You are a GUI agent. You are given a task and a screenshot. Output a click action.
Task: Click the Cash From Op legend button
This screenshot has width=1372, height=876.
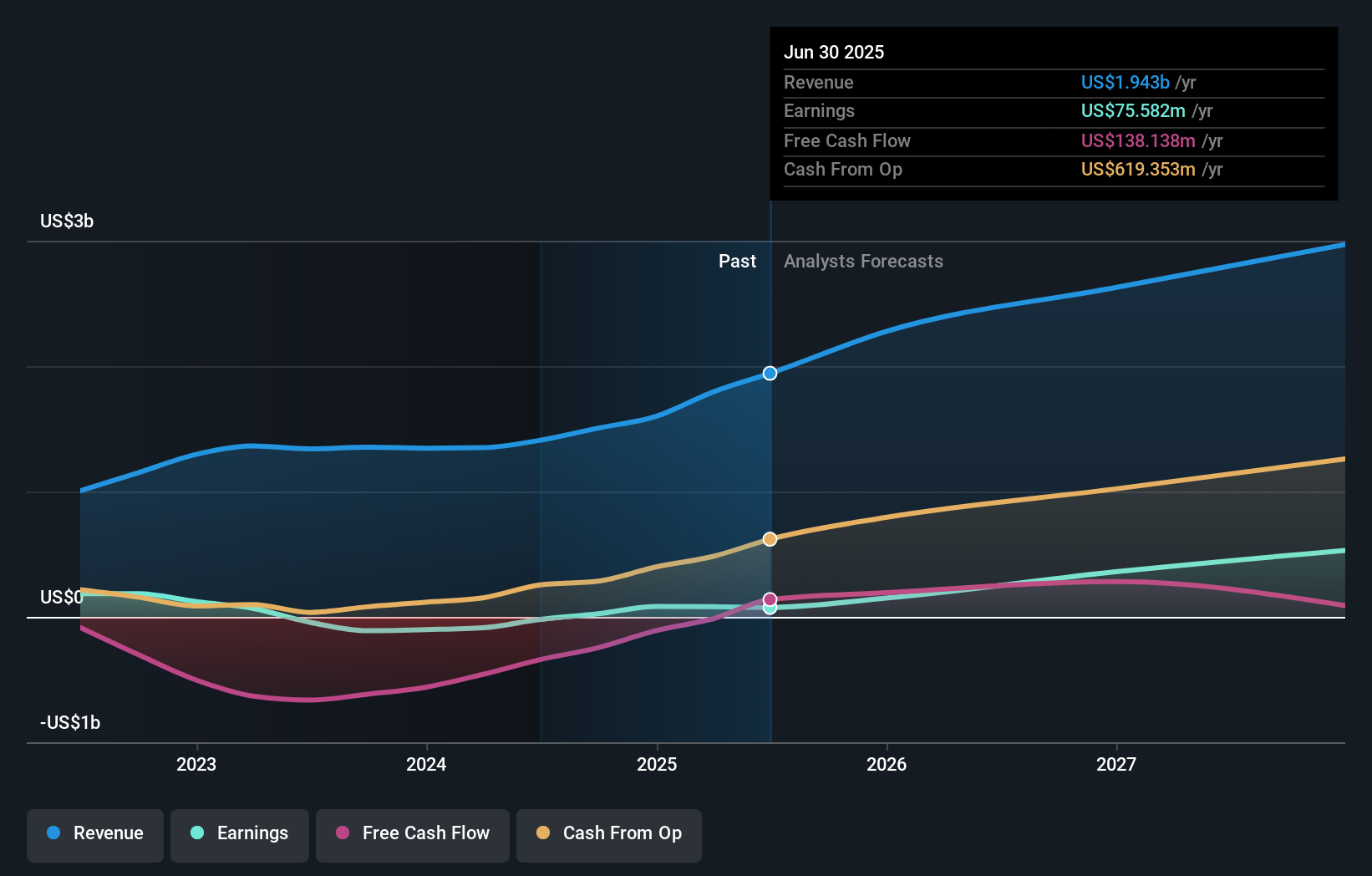click(x=608, y=833)
